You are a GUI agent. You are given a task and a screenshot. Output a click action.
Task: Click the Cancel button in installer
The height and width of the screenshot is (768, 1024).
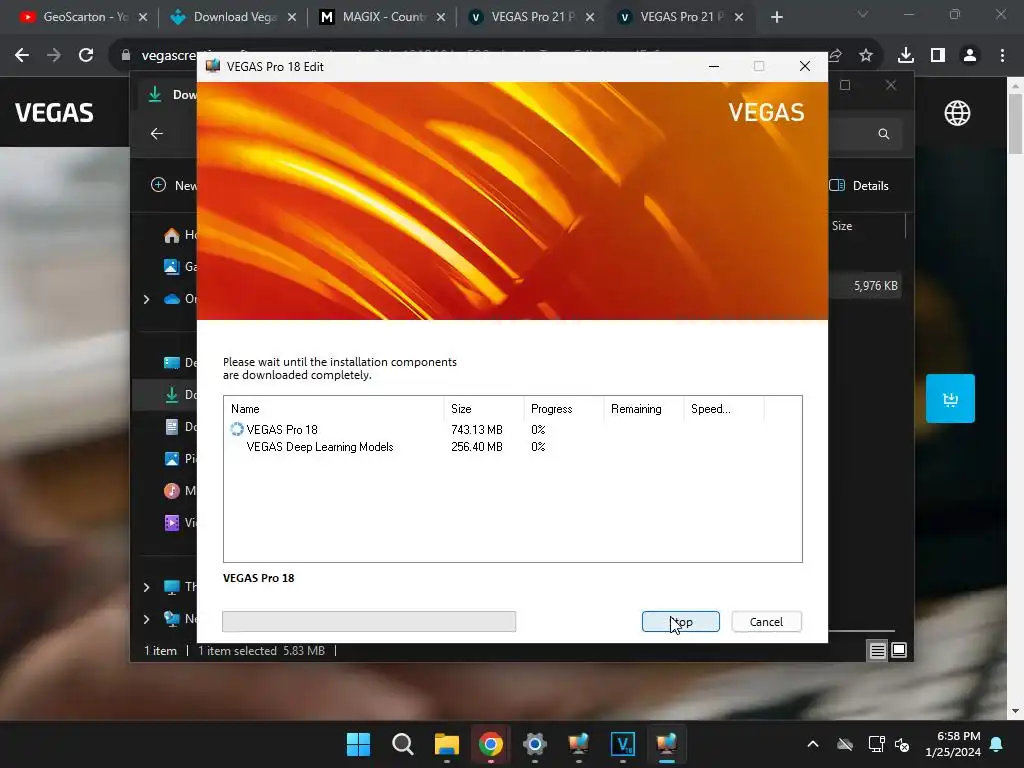click(x=766, y=622)
